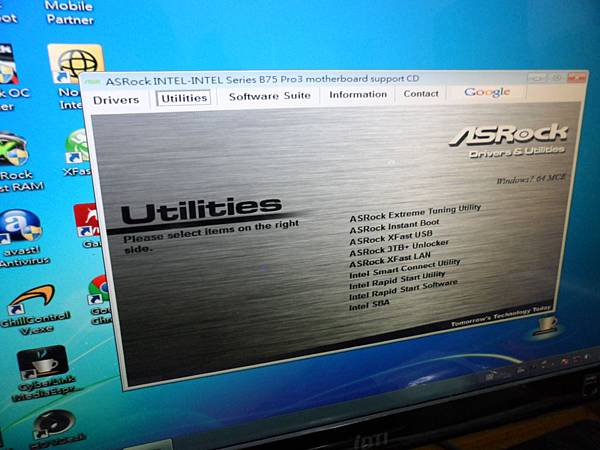Choose ASRock 3TB+ Unlocker
Image resolution: width=600 pixels, height=450 pixels.
(399, 248)
